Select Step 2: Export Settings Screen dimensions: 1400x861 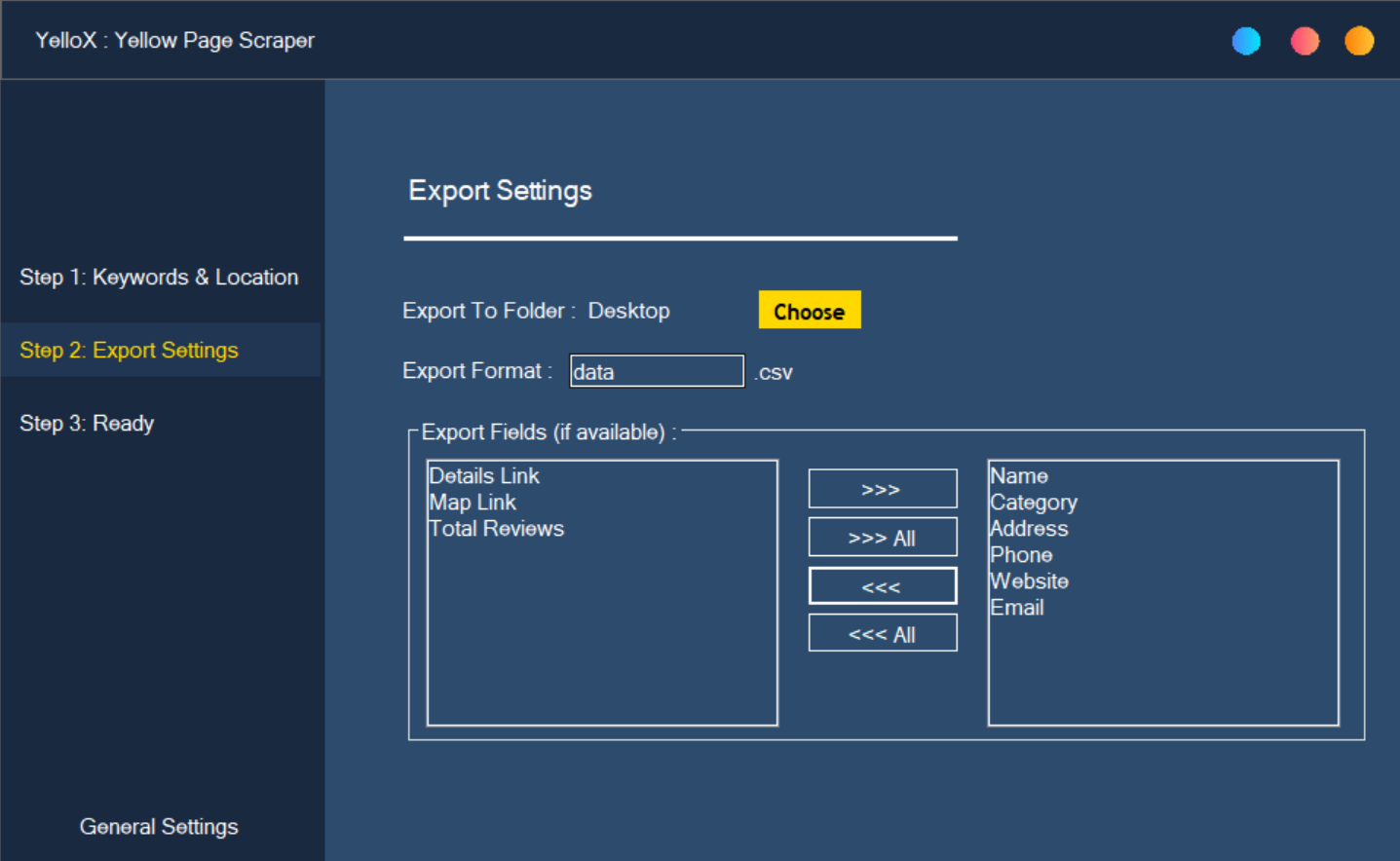point(129,351)
